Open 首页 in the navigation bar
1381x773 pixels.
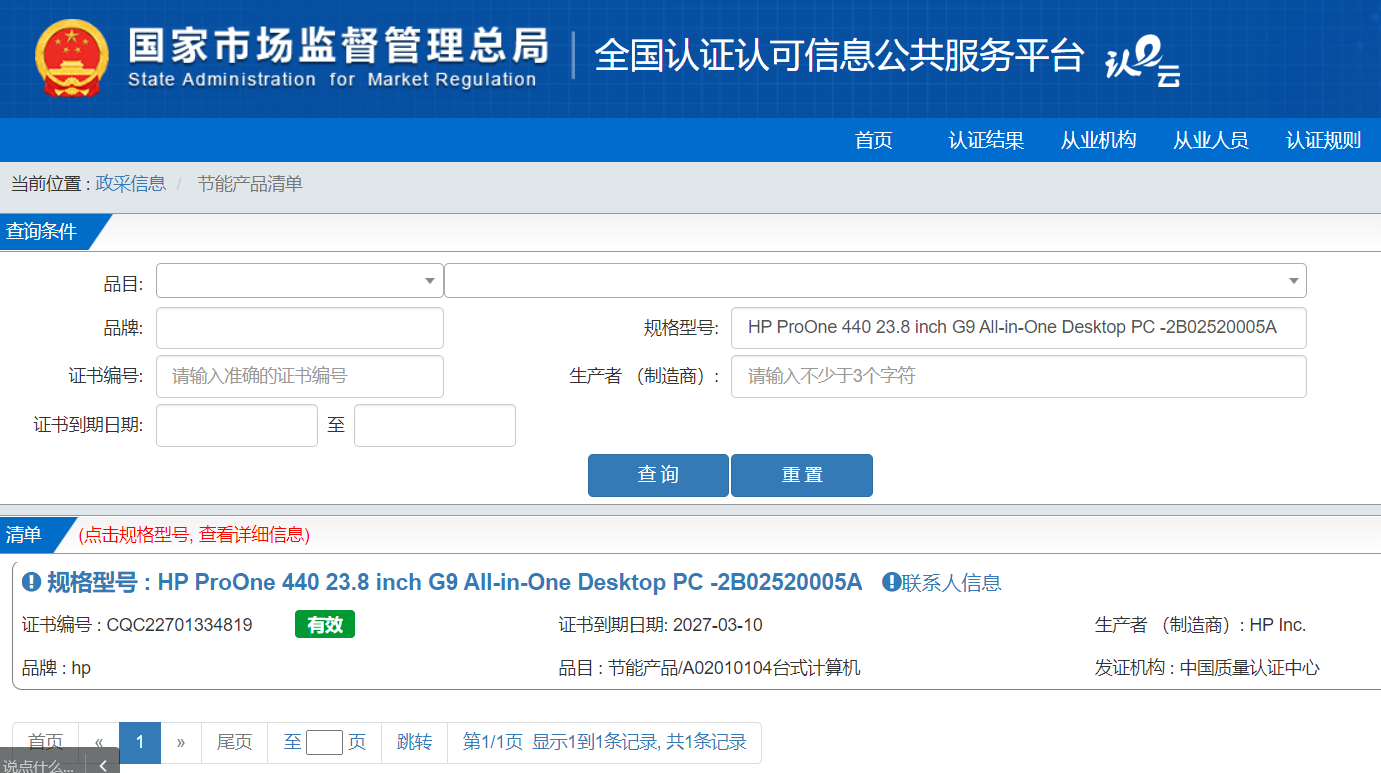[873, 140]
